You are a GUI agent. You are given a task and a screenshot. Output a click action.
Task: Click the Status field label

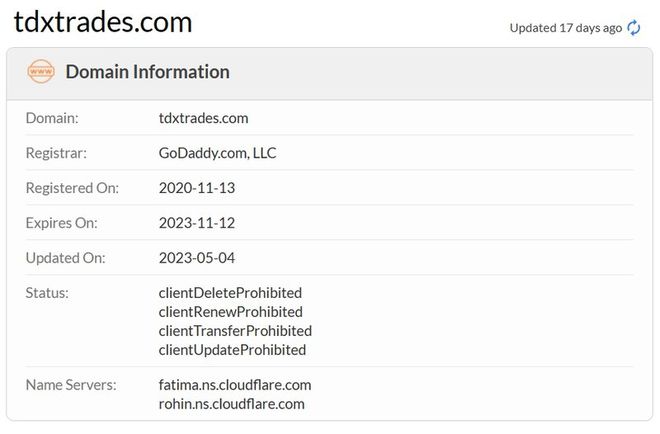tap(47, 293)
